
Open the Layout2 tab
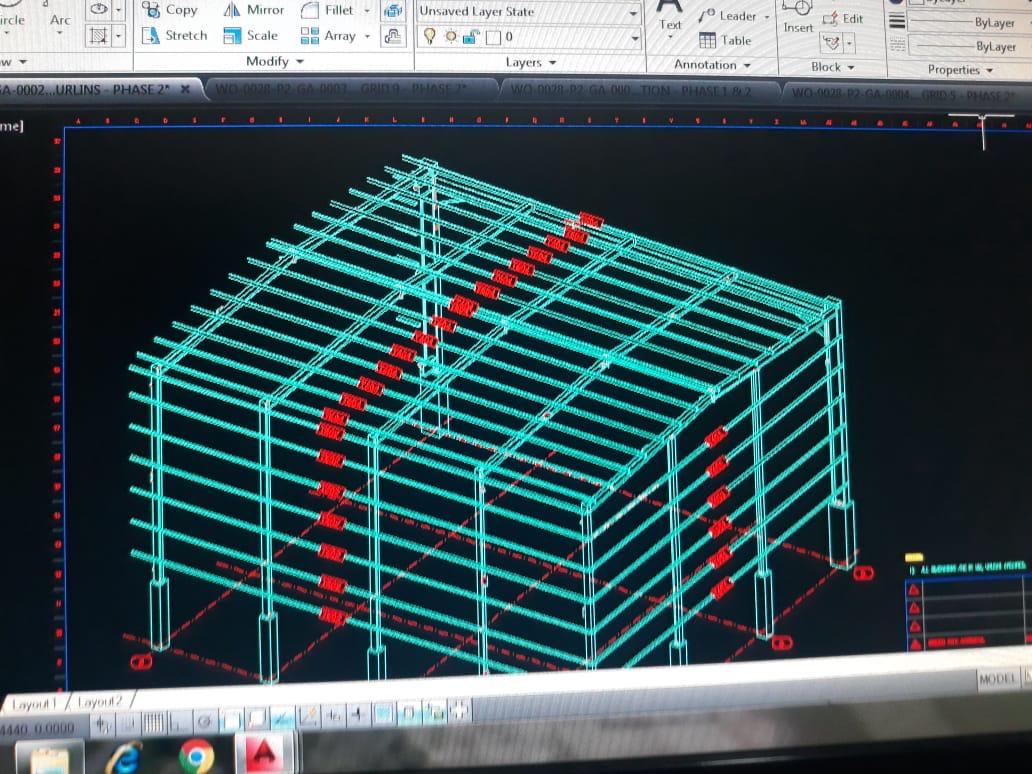pyautogui.click(x=100, y=702)
